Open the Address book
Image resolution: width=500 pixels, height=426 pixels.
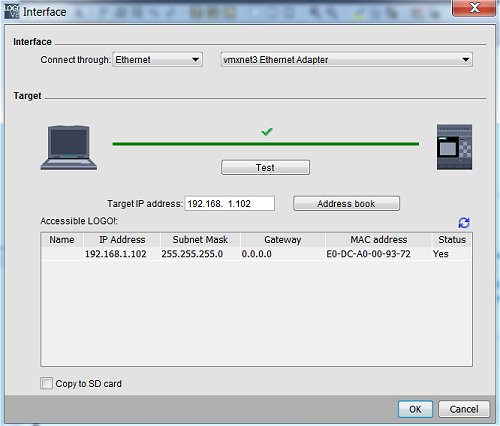(x=346, y=203)
